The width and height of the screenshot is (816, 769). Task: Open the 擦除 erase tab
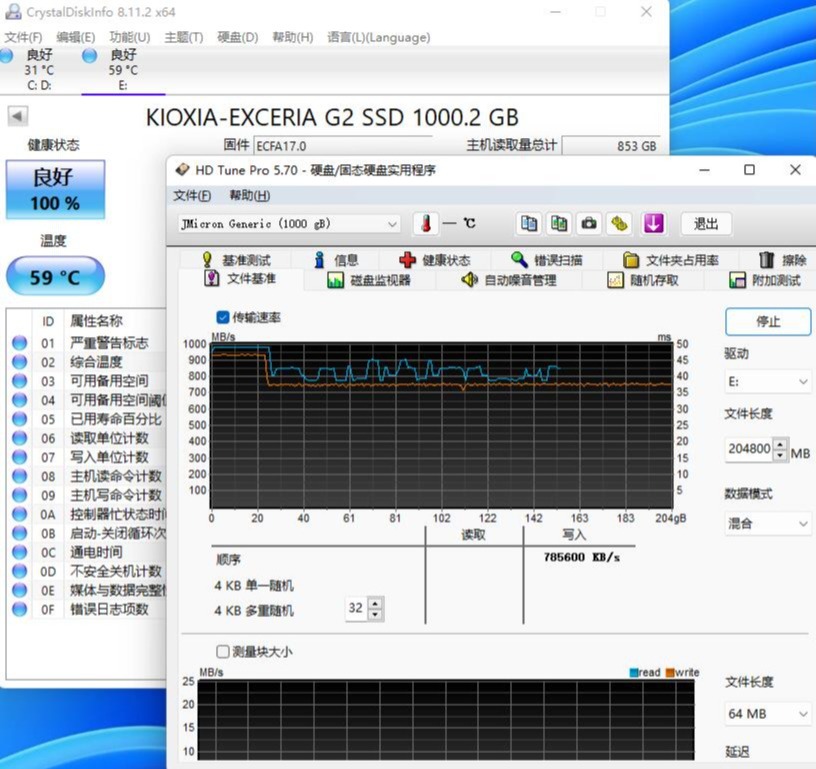783,260
